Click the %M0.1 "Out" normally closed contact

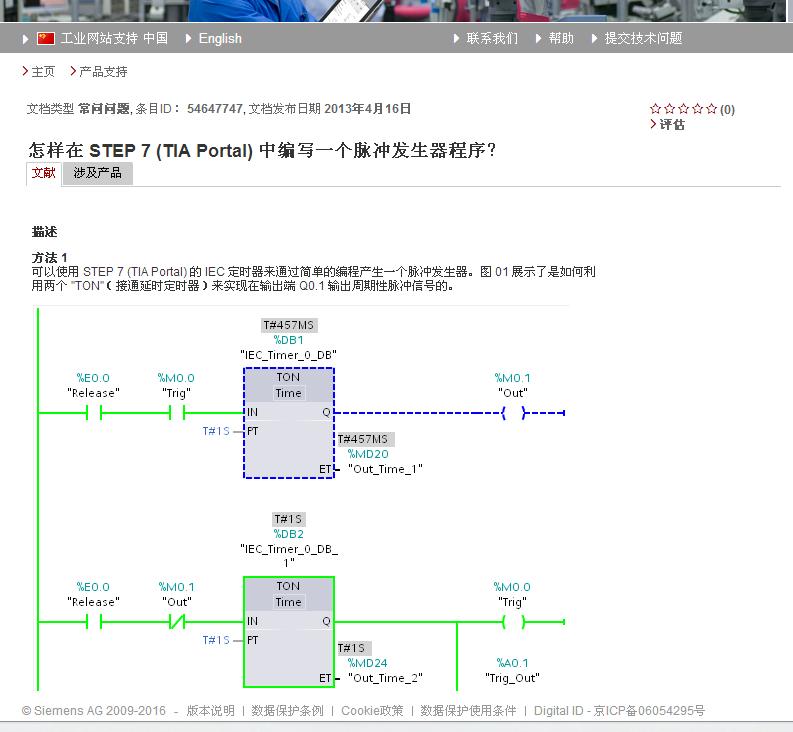click(x=177, y=622)
